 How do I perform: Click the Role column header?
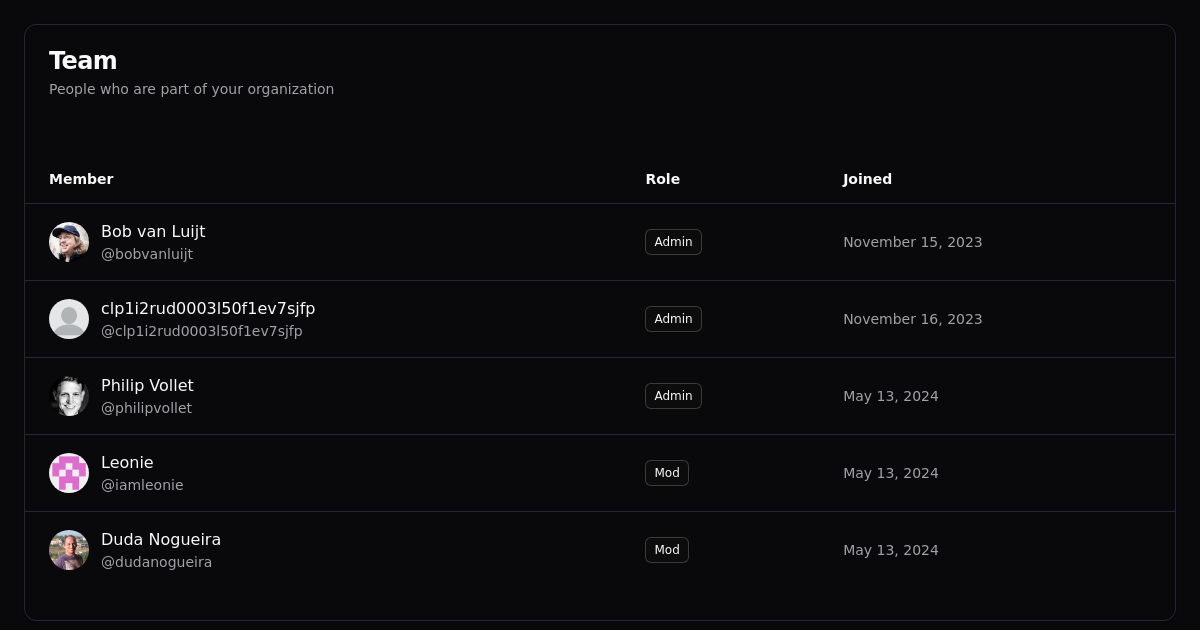click(x=662, y=179)
